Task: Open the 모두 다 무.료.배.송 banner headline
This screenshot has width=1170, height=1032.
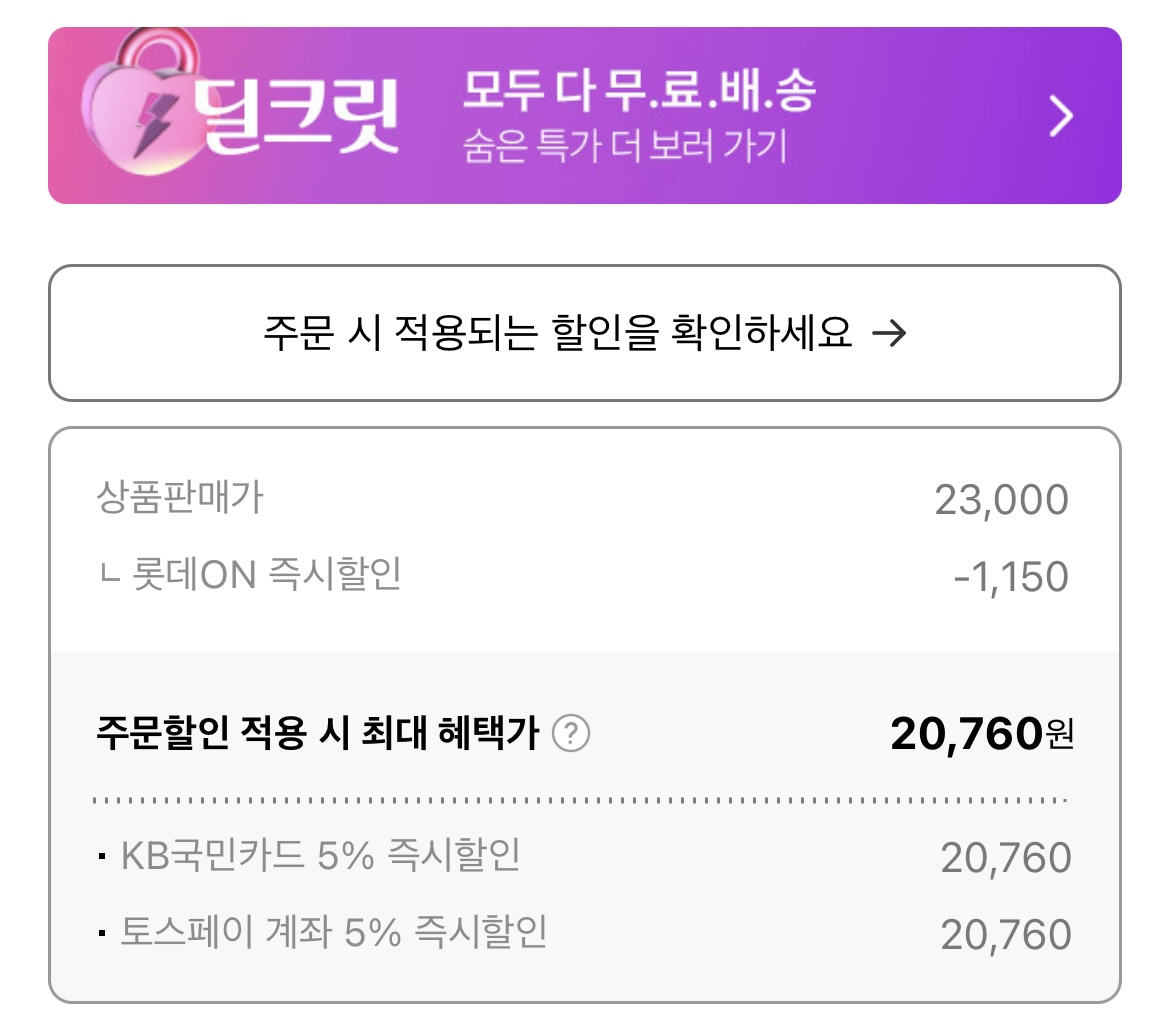Action: (639, 90)
